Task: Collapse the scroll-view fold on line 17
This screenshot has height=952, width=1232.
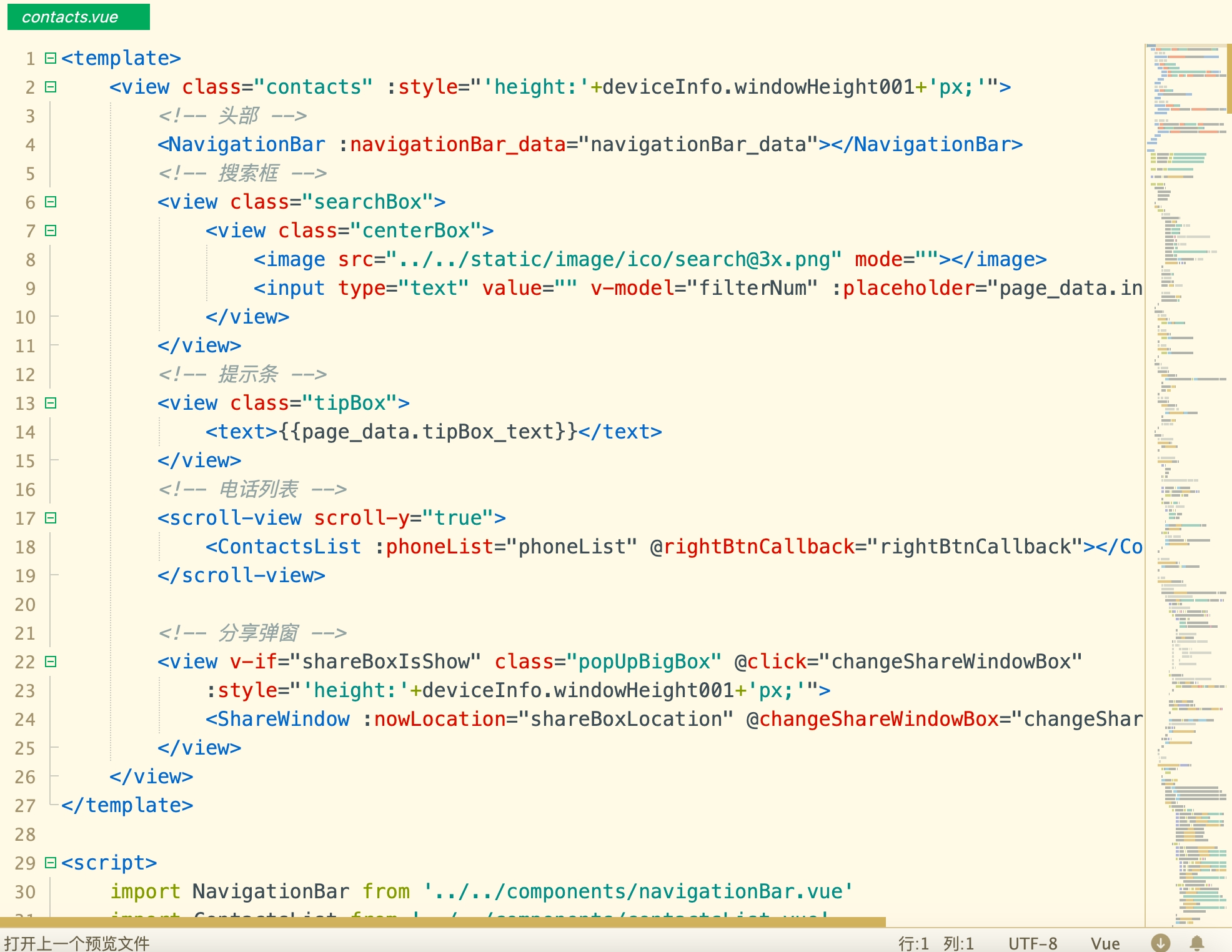Action: pyautogui.click(x=51, y=518)
